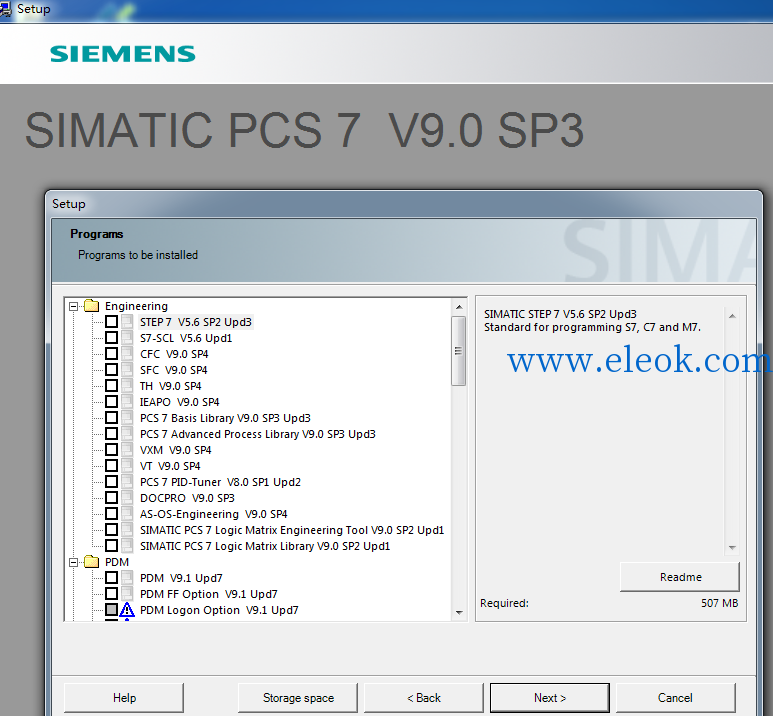The height and width of the screenshot is (716, 773).
Task: Click the grayed PDM Logon Option checkbox
Action: [111, 609]
